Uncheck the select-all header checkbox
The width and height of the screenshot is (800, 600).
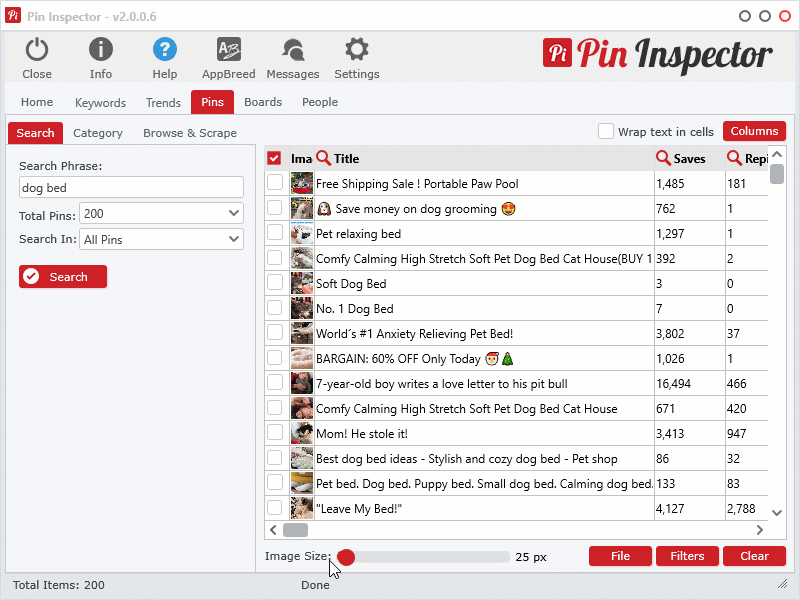point(274,158)
